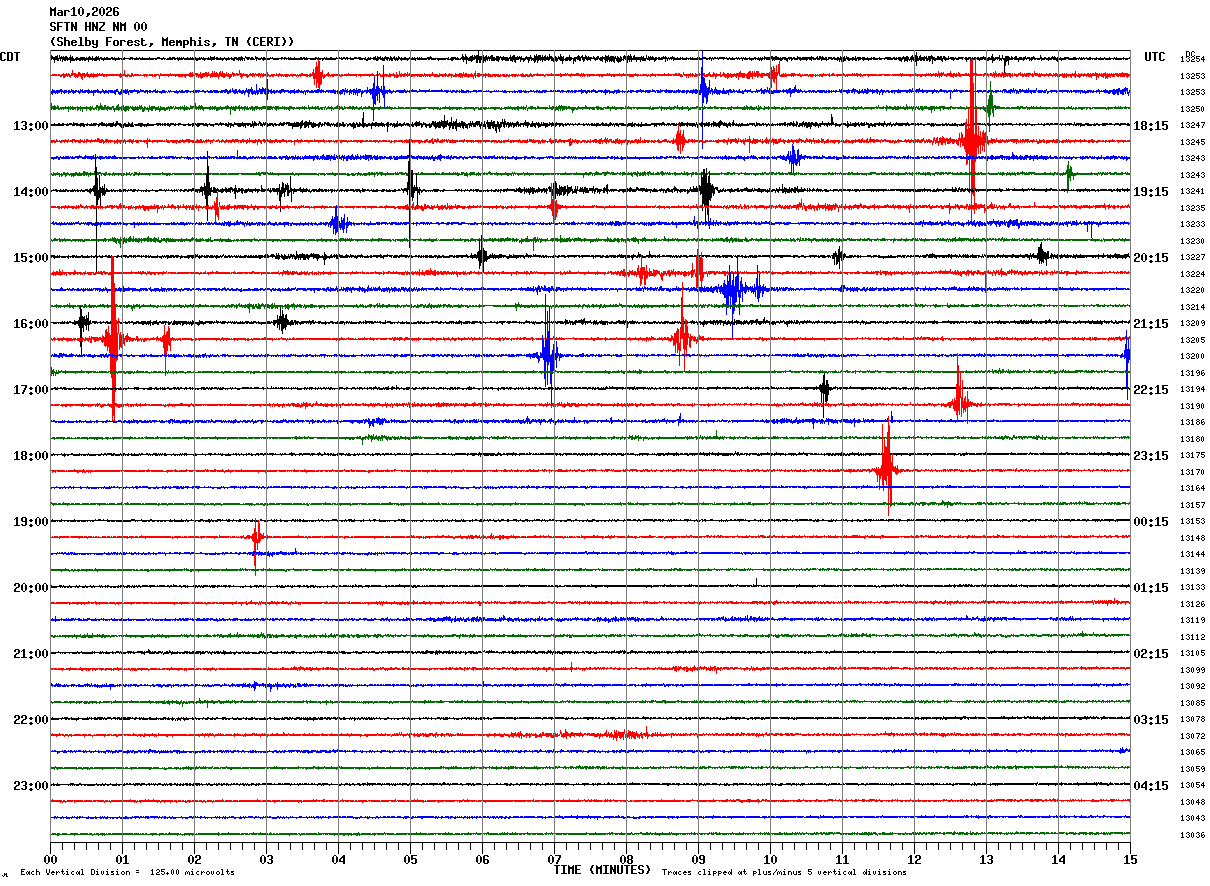Click the date text 'Mar10,2026'
This screenshot has width=1210, height=886.
point(84,12)
